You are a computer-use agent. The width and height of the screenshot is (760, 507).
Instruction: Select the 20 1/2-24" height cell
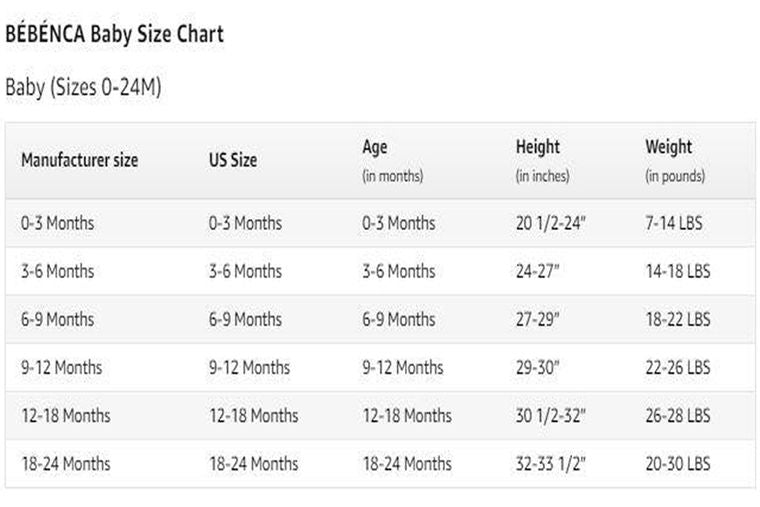pos(550,223)
